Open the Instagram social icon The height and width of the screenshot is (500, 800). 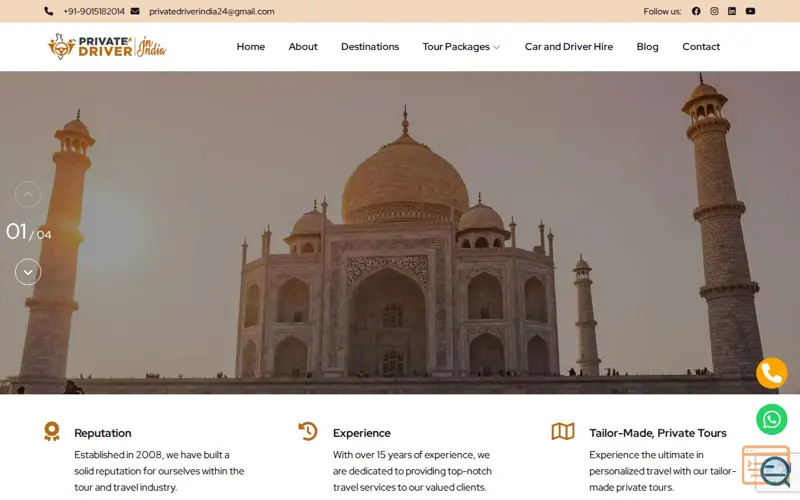(714, 11)
